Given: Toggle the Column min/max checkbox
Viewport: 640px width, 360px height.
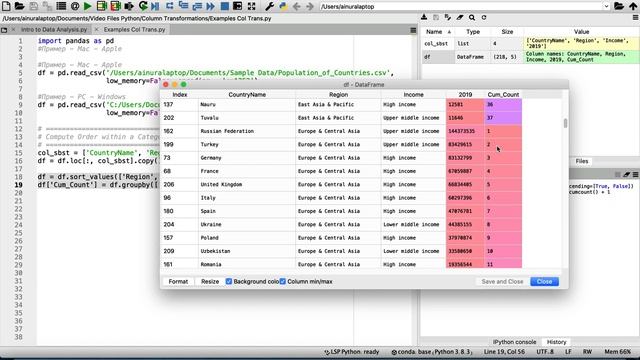Looking at the screenshot, I should (x=283, y=281).
